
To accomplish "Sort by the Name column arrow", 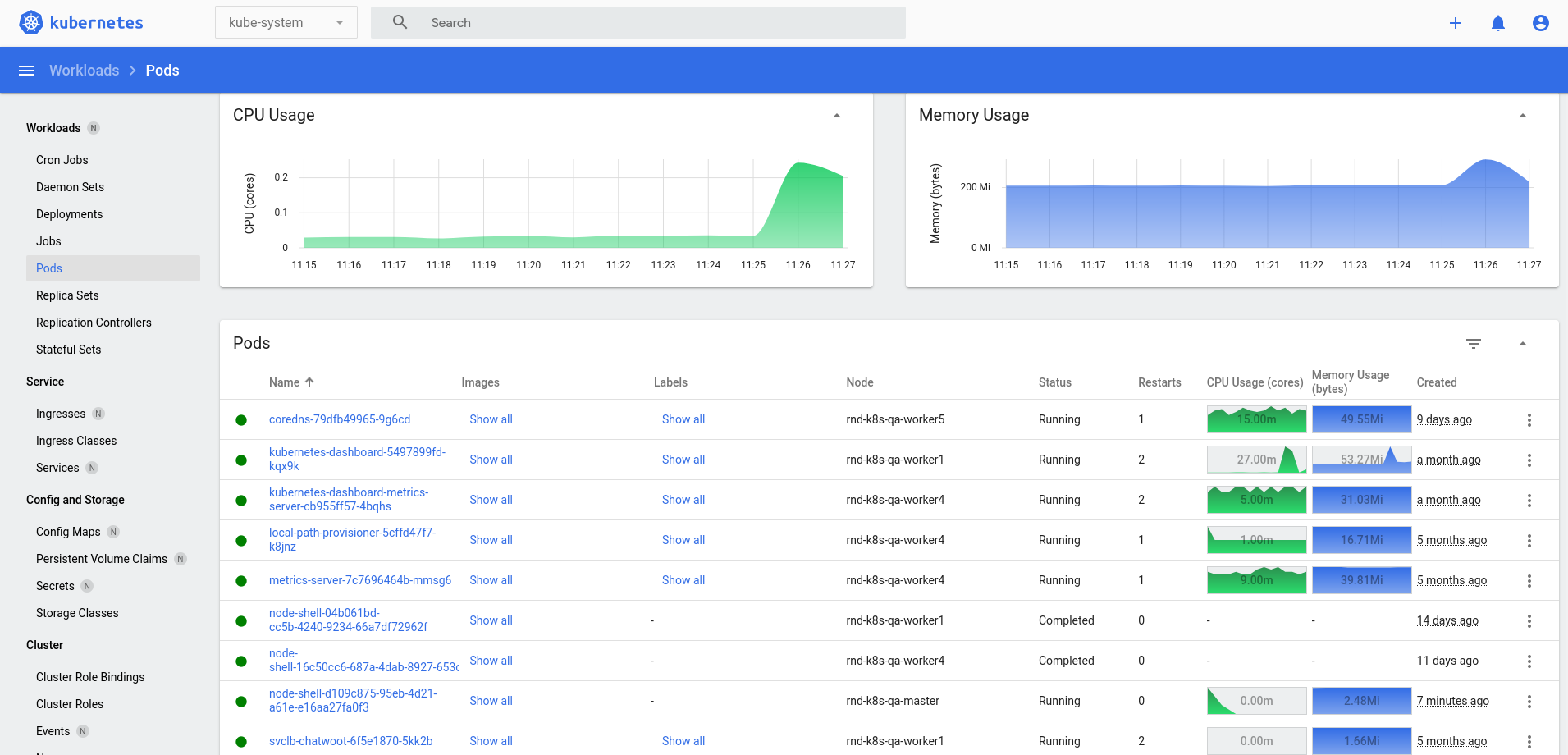I will pos(309,382).
